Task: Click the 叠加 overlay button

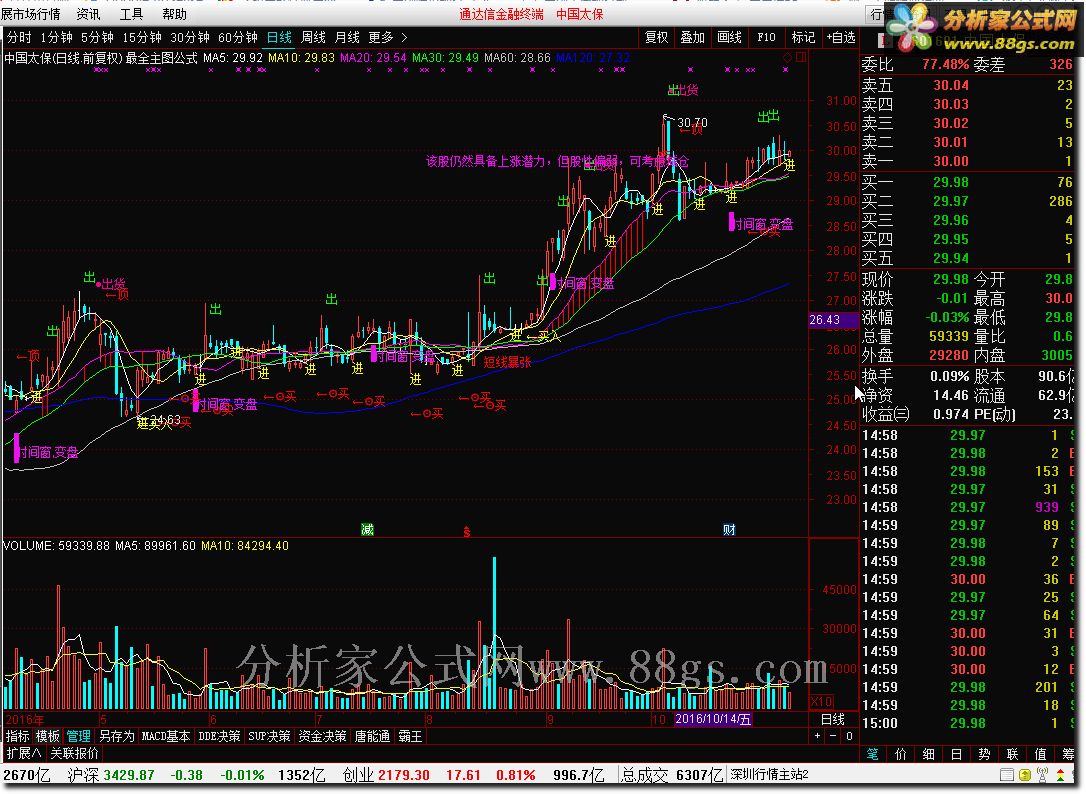Action: 692,37
